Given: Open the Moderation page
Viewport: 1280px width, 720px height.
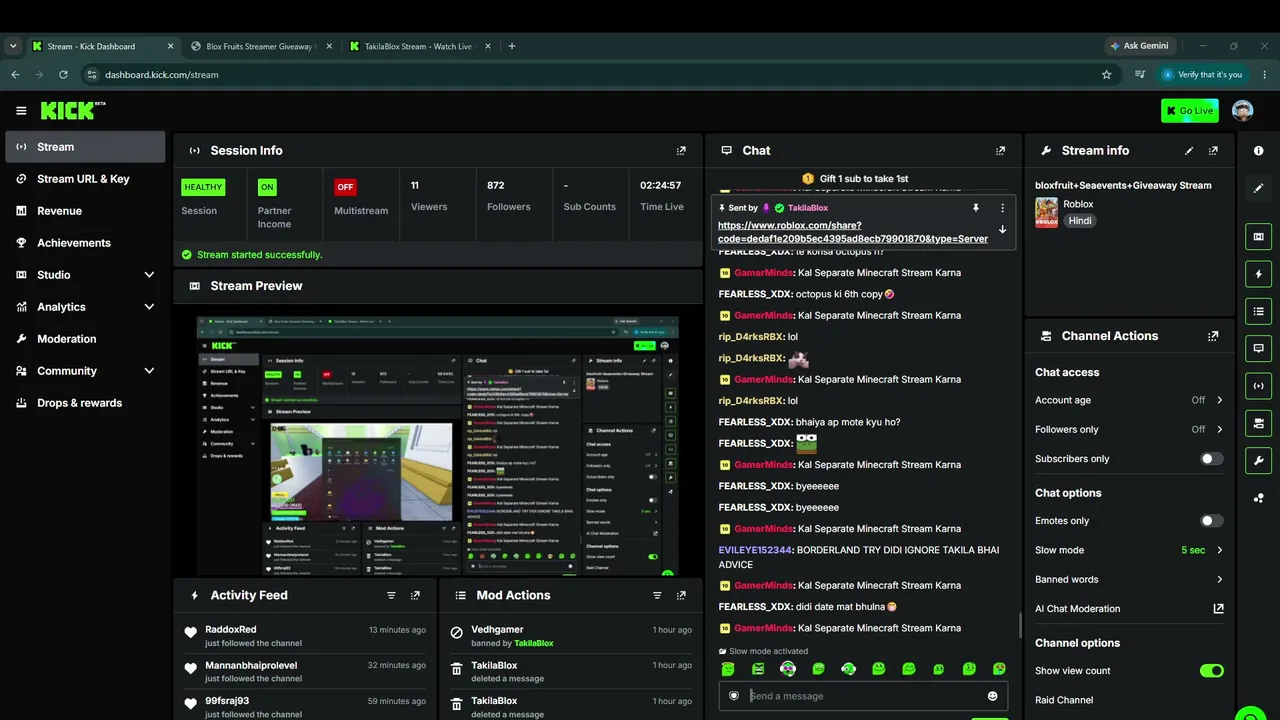Looking at the screenshot, I should (85, 339).
